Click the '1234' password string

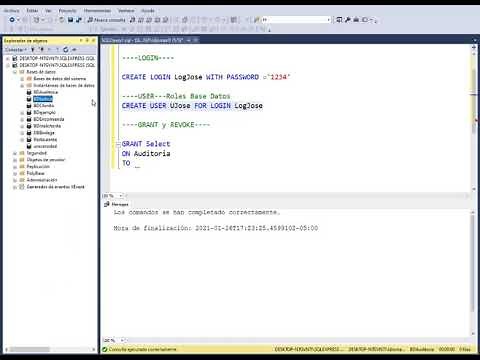tap(278, 77)
